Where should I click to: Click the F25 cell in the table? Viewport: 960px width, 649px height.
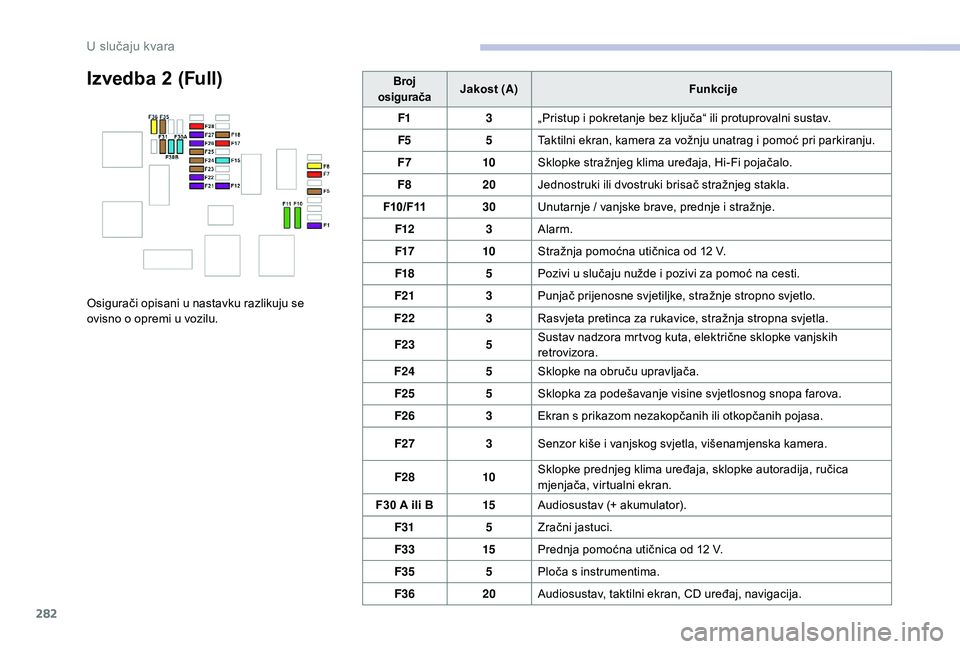(x=404, y=394)
